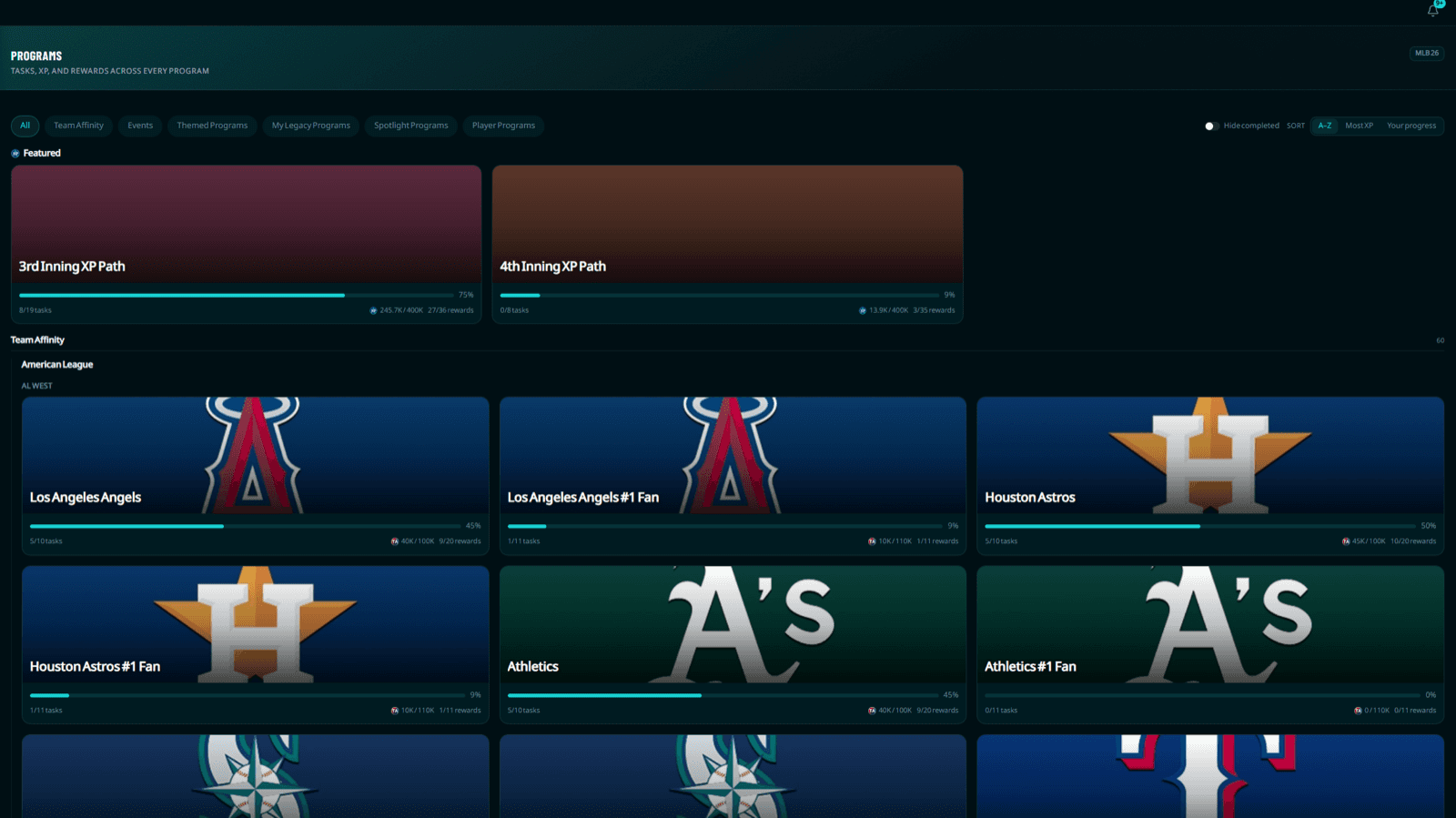
Task: Open the Athletics #1 Fan card
Action: [1210, 644]
